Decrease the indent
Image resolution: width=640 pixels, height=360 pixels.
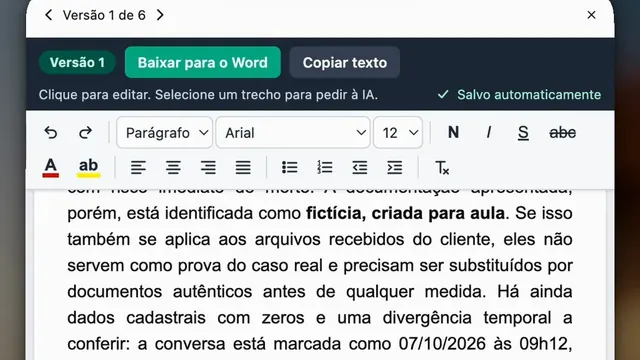pyautogui.click(x=360, y=167)
